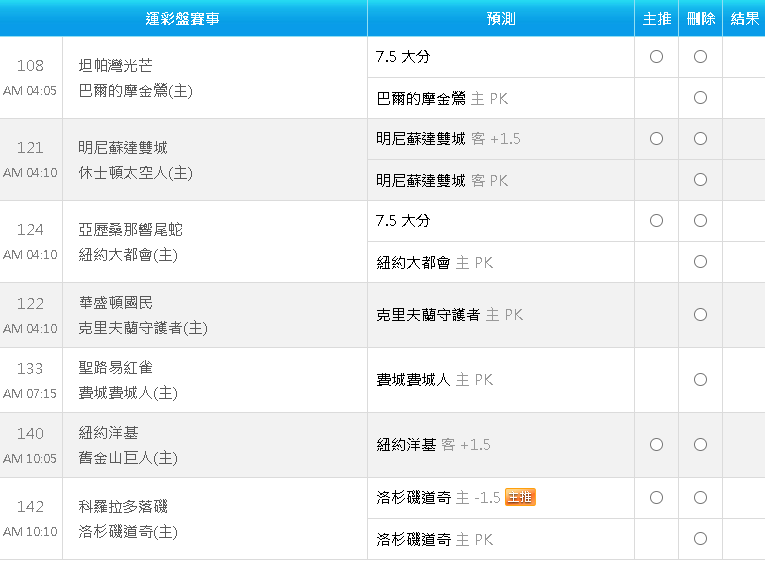765x561 pixels.
Task: Click game number 133
Action: pos(30,368)
